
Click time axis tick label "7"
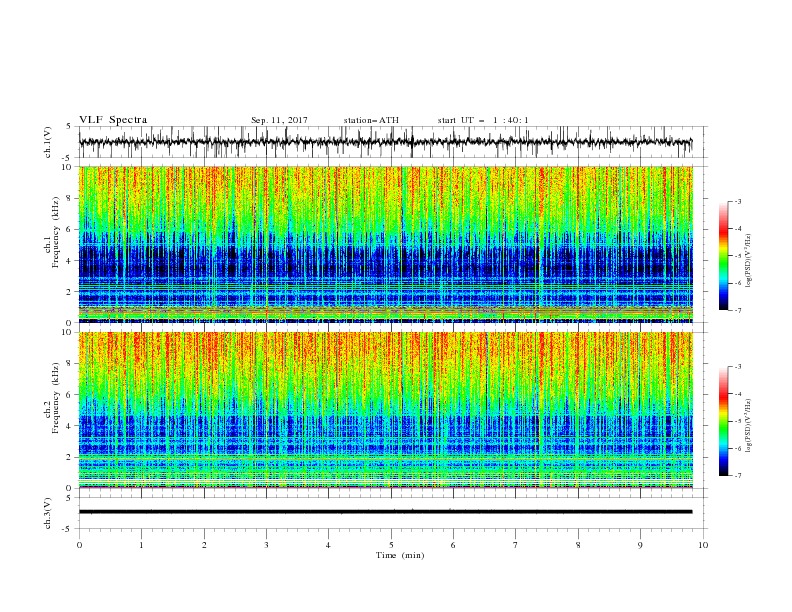(516, 545)
